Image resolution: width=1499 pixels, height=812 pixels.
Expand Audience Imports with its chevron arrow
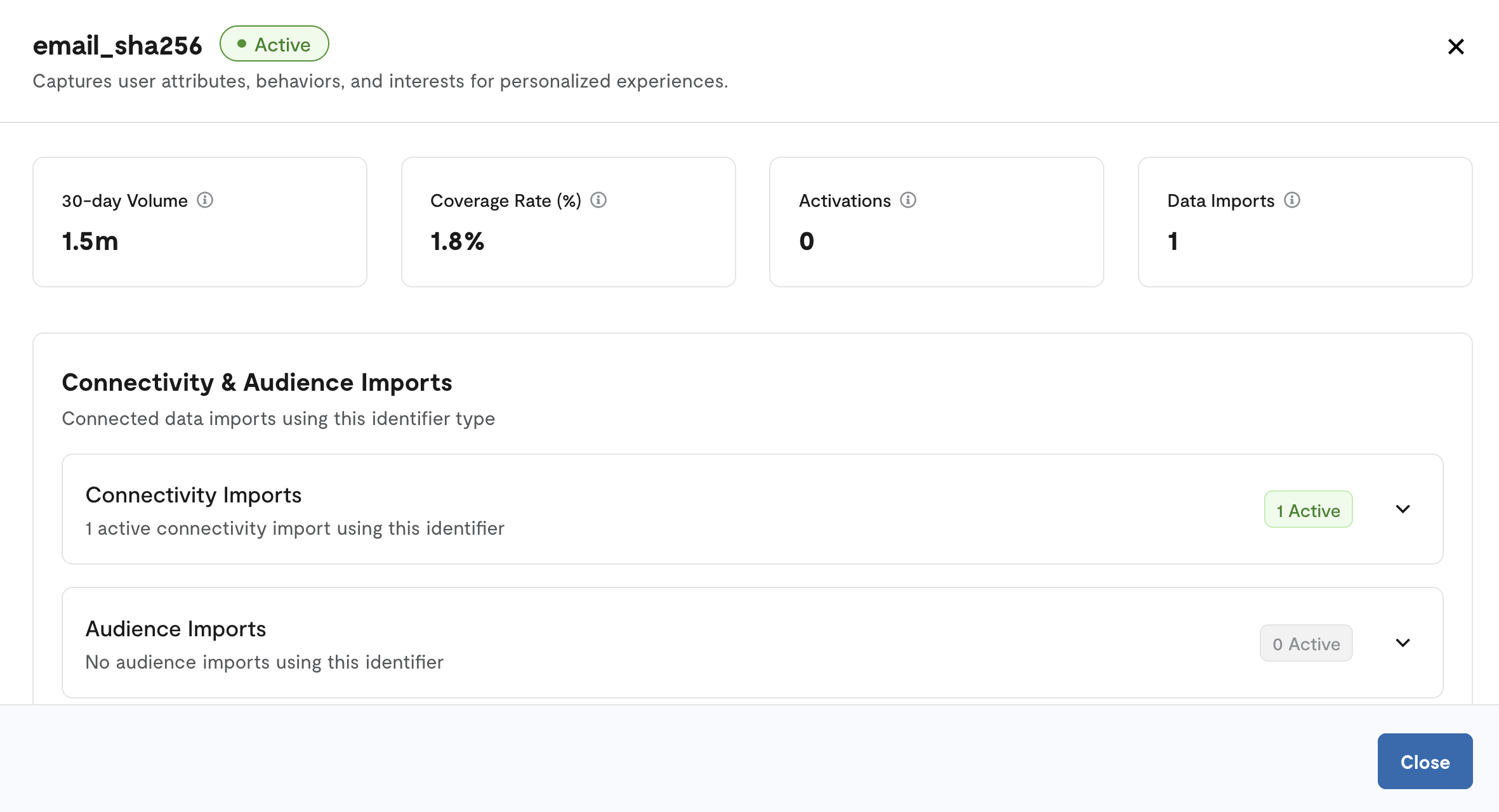click(x=1403, y=643)
